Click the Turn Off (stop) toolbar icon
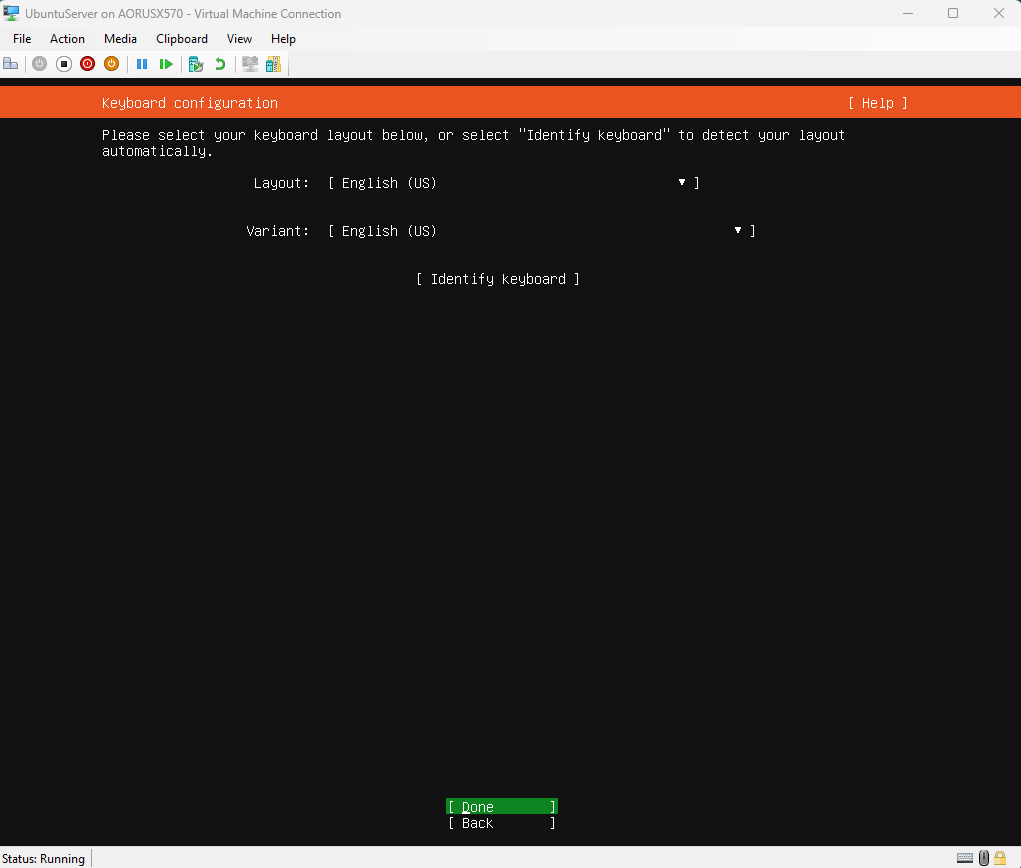1021x868 pixels. pyautogui.click(x=63, y=64)
